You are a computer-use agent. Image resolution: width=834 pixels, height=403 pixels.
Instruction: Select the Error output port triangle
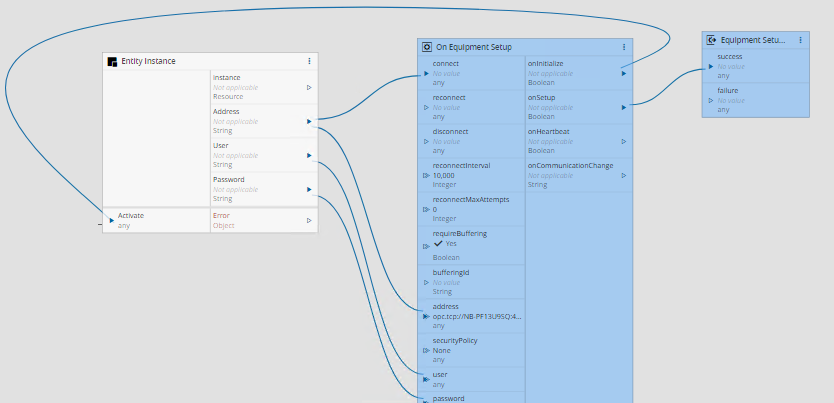(x=309, y=220)
